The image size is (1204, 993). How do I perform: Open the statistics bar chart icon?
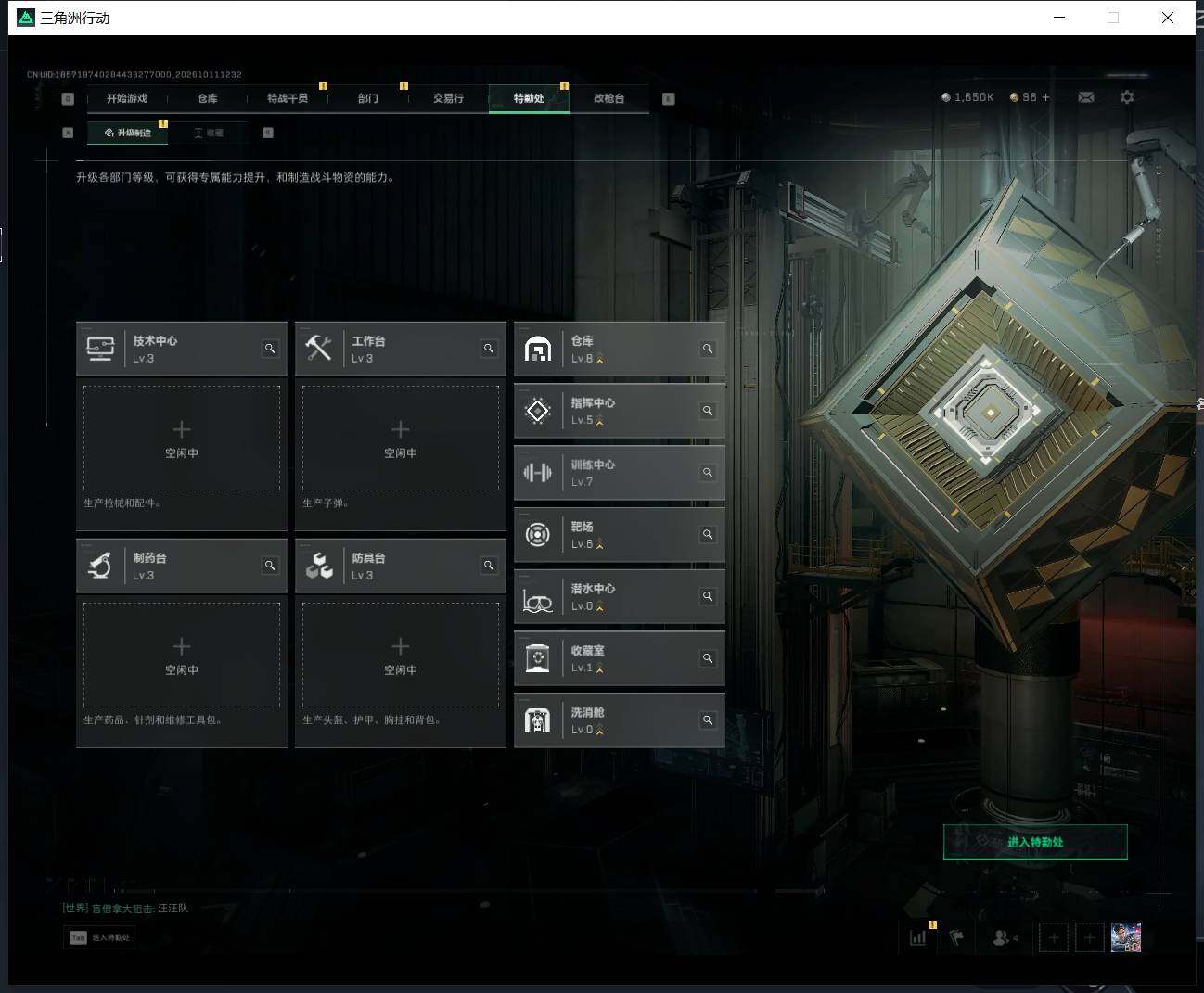[918, 937]
